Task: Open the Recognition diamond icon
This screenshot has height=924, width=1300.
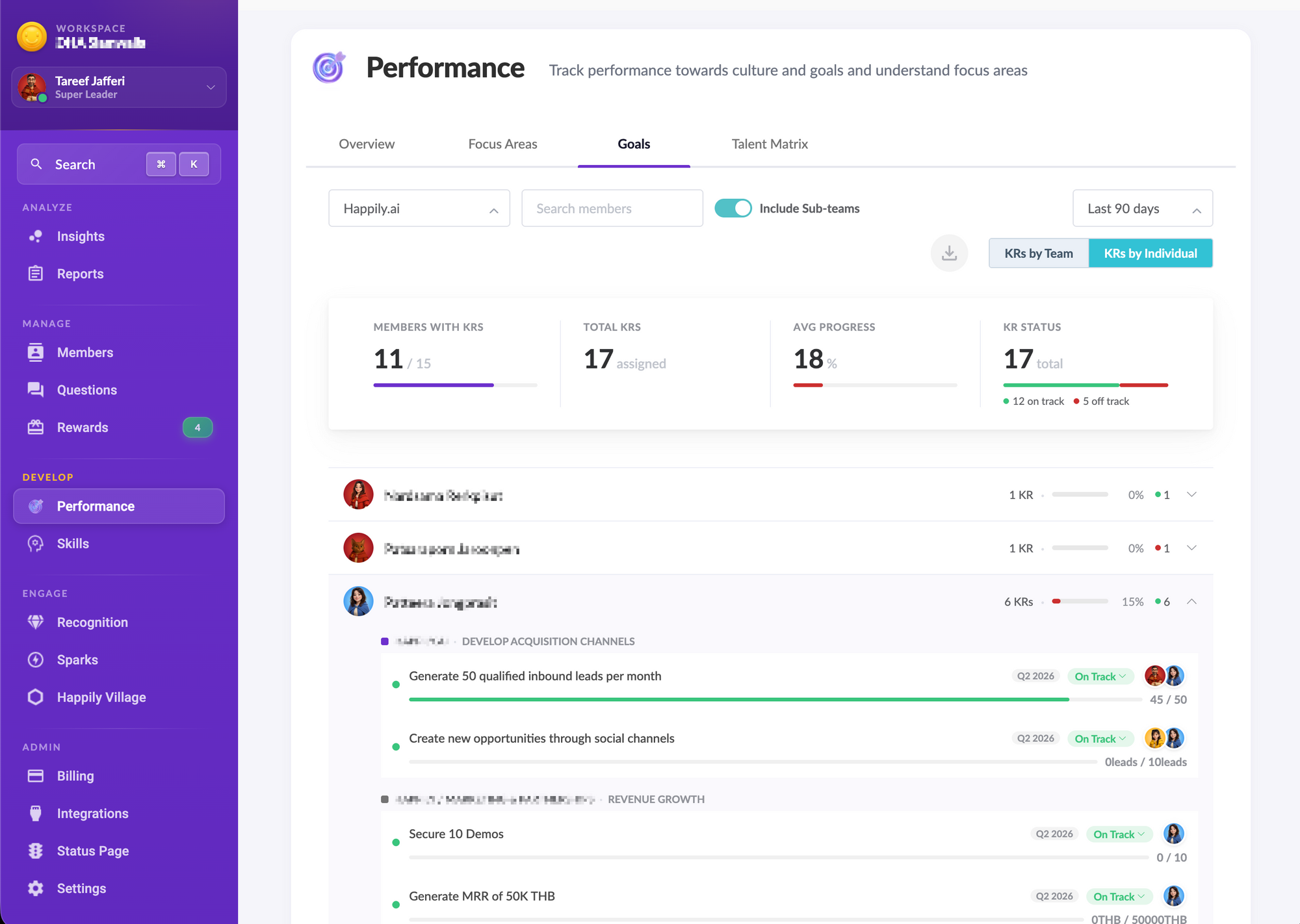Action: [36, 622]
